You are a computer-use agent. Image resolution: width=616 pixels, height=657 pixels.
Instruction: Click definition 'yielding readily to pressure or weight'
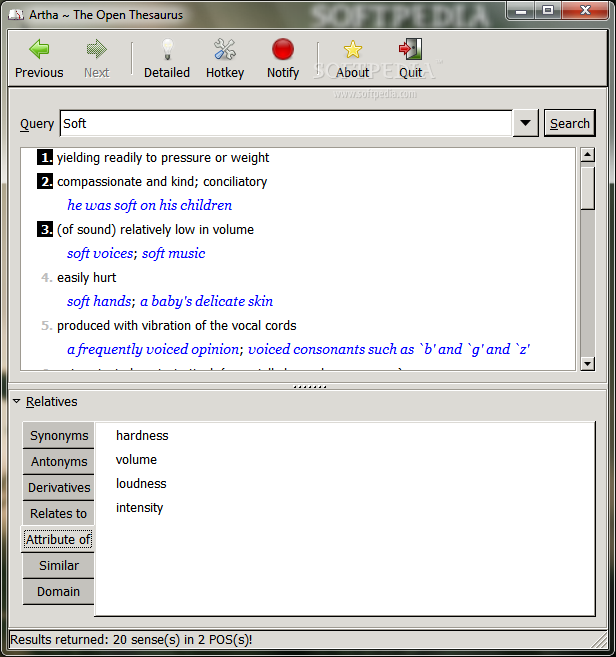click(x=163, y=158)
